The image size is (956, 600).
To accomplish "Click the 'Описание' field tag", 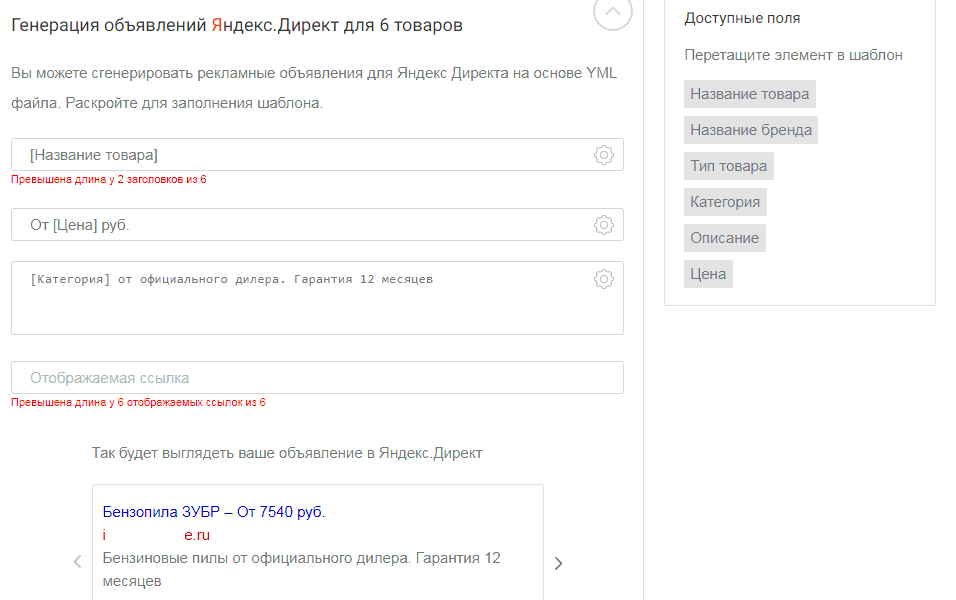I will pos(724,238).
